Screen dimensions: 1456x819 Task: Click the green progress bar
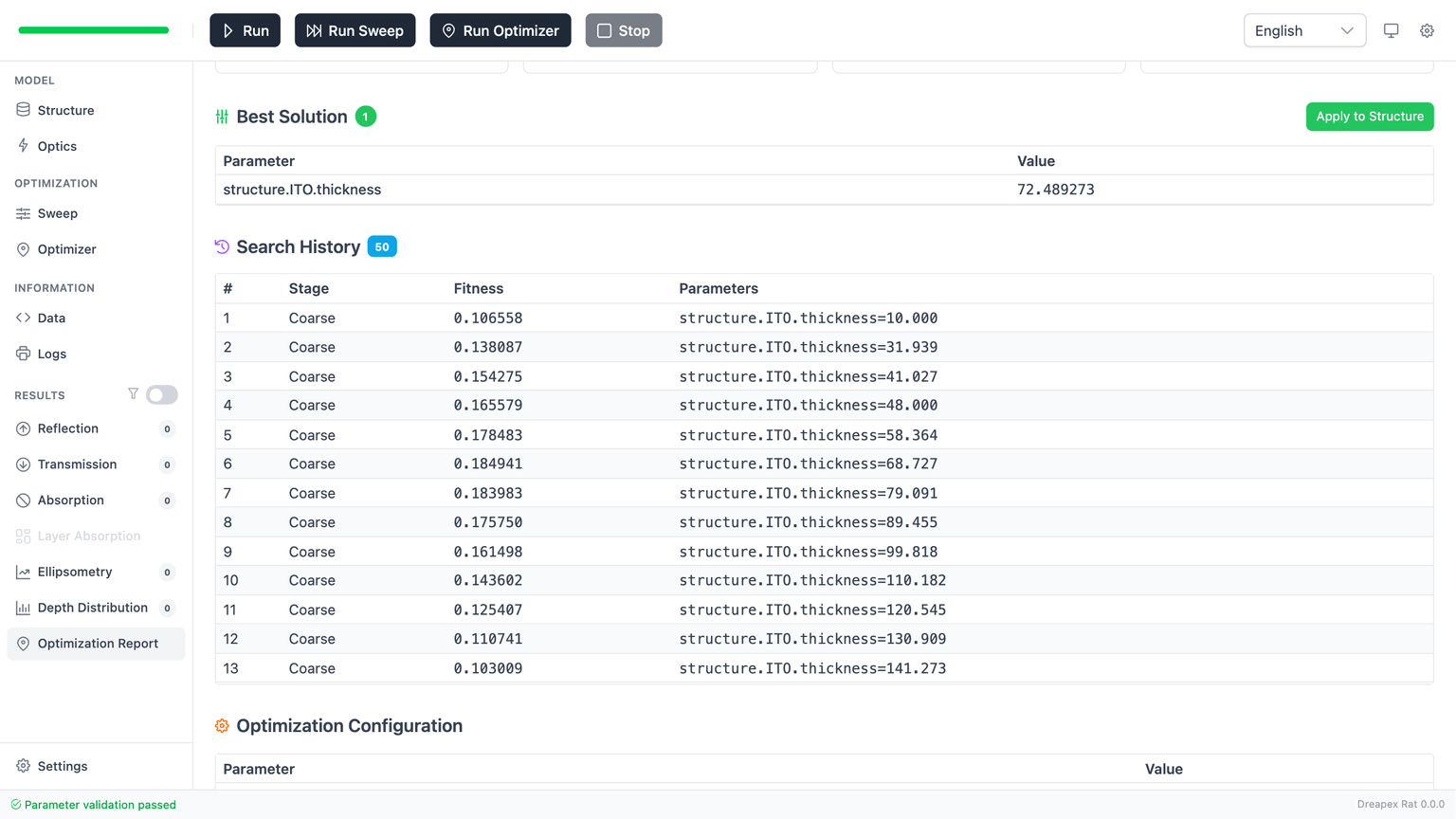coord(94,30)
